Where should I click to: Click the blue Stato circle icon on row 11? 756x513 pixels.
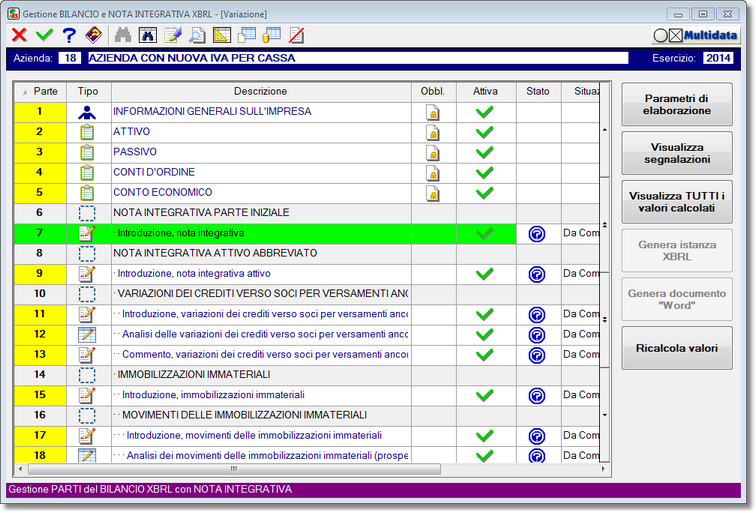pyautogui.click(x=537, y=315)
